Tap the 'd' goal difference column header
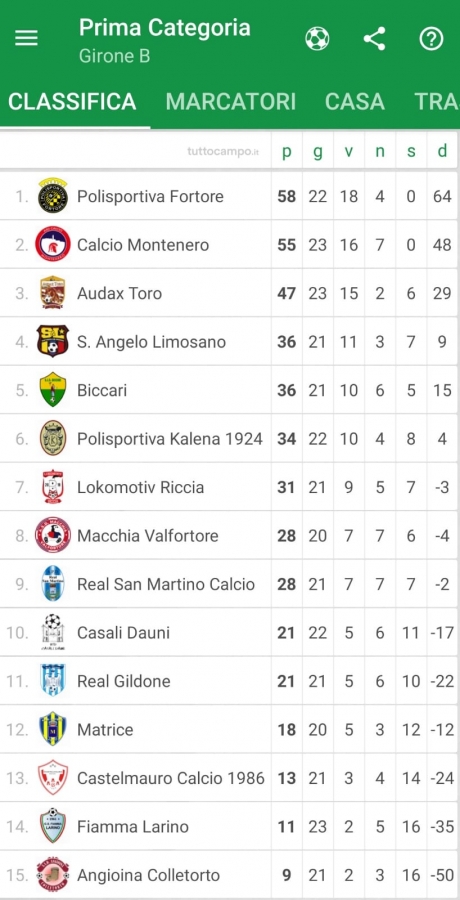Screen dimensions: 460x900 pyautogui.click(x=442, y=151)
